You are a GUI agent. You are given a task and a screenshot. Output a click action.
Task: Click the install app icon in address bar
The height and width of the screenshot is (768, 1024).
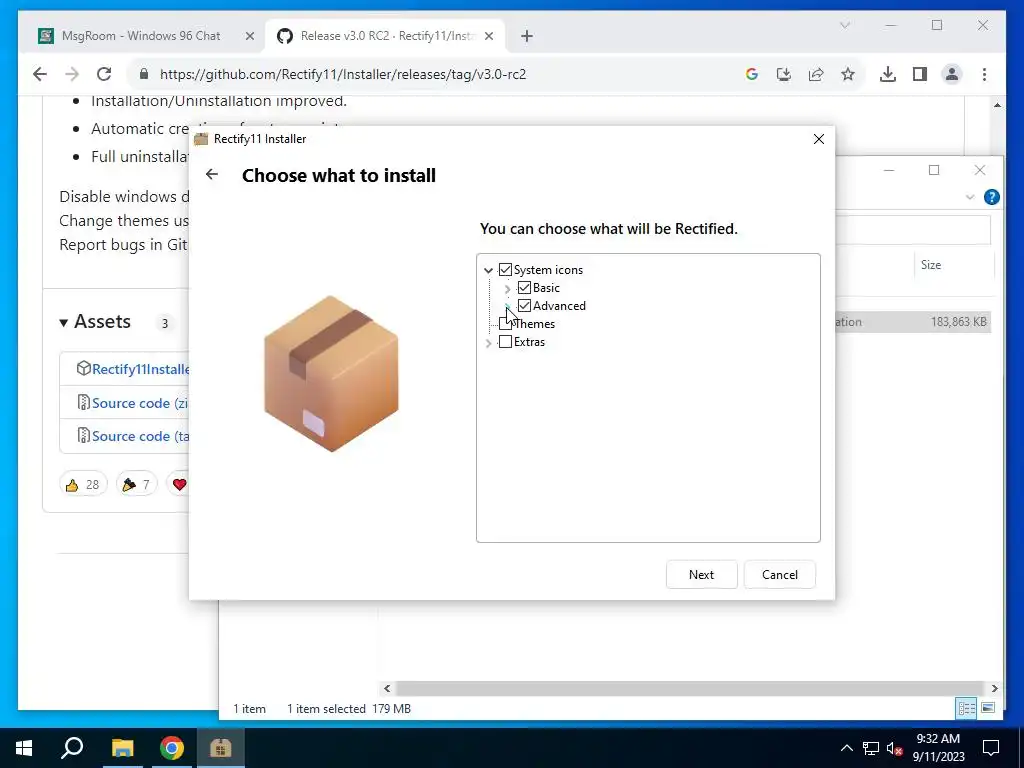(784, 74)
